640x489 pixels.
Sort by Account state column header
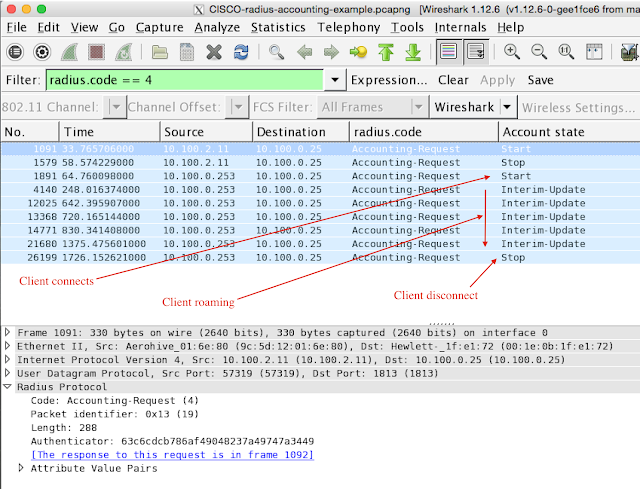(x=569, y=132)
